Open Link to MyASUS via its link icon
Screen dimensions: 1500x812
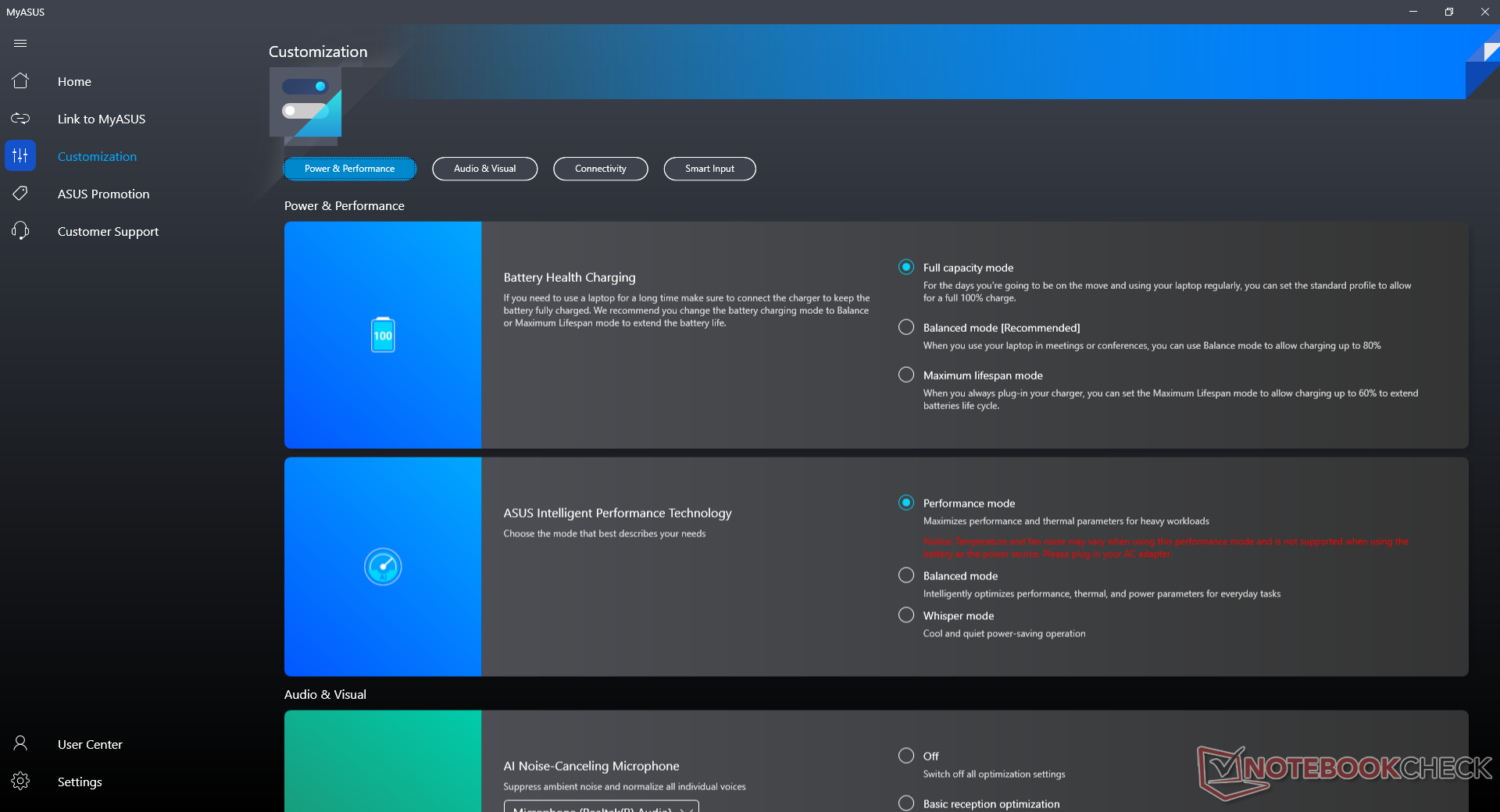tap(20, 119)
